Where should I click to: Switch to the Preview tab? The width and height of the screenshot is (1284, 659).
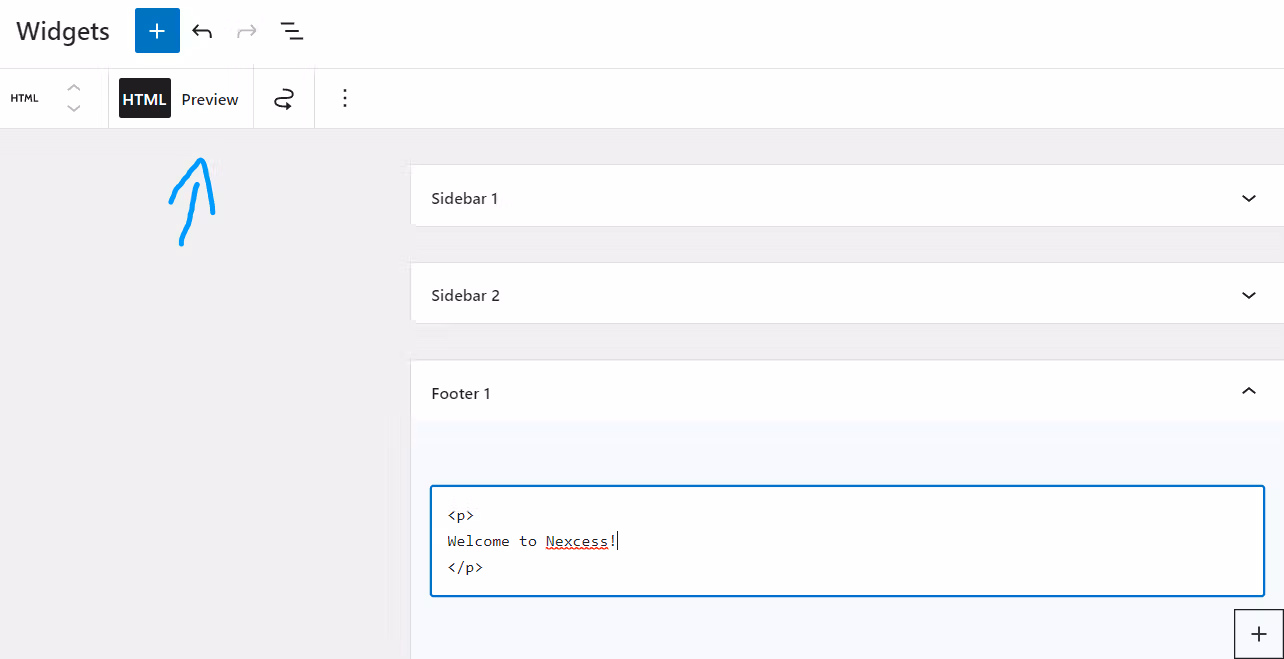tap(209, 98)
